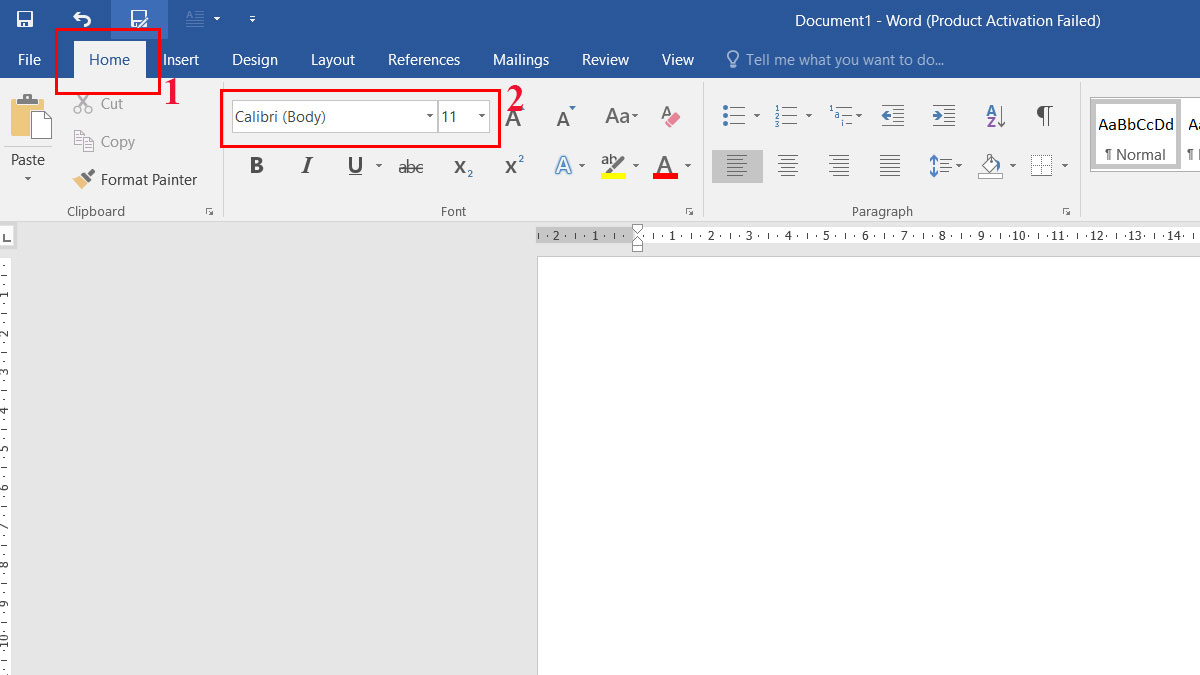The width and height of the screenshot is (1200, 675).
Task: Click the Grow Font size icon
Action: pos(514,117)
